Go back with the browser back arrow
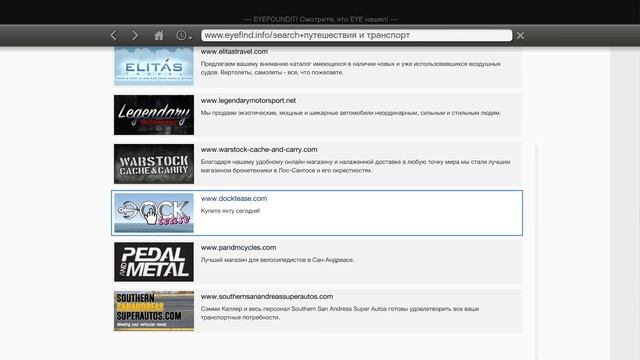 point(113,36)
